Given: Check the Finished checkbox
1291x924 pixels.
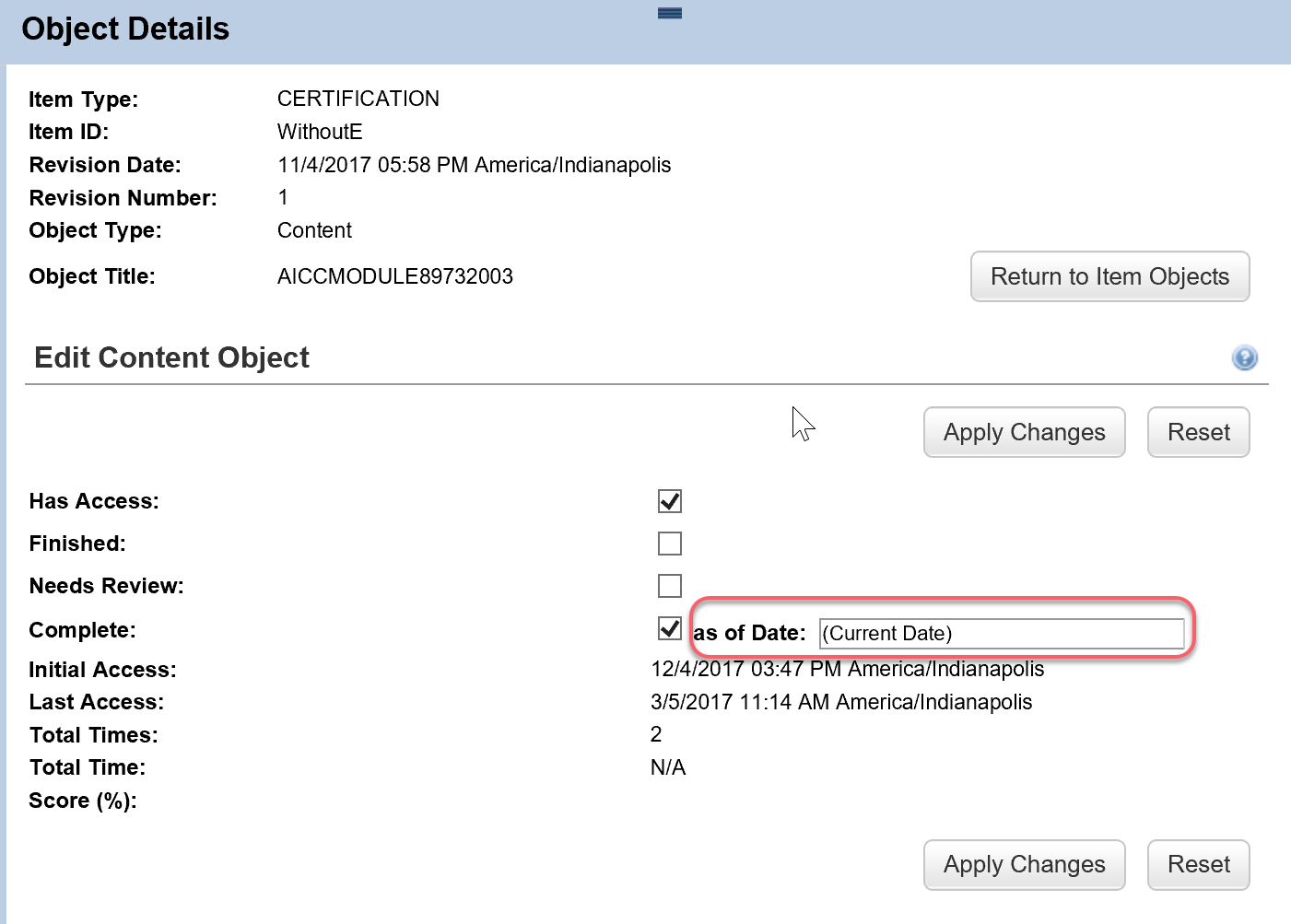Looking at the screenshot, I should [670, 544].
